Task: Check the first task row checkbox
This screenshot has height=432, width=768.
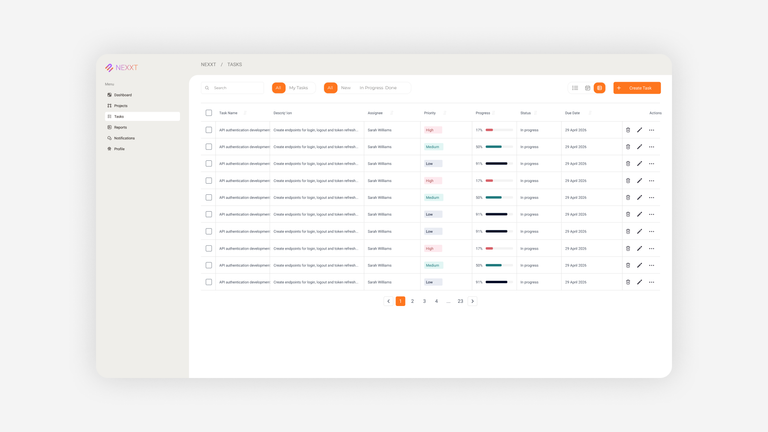Action: tap(209, 130)
